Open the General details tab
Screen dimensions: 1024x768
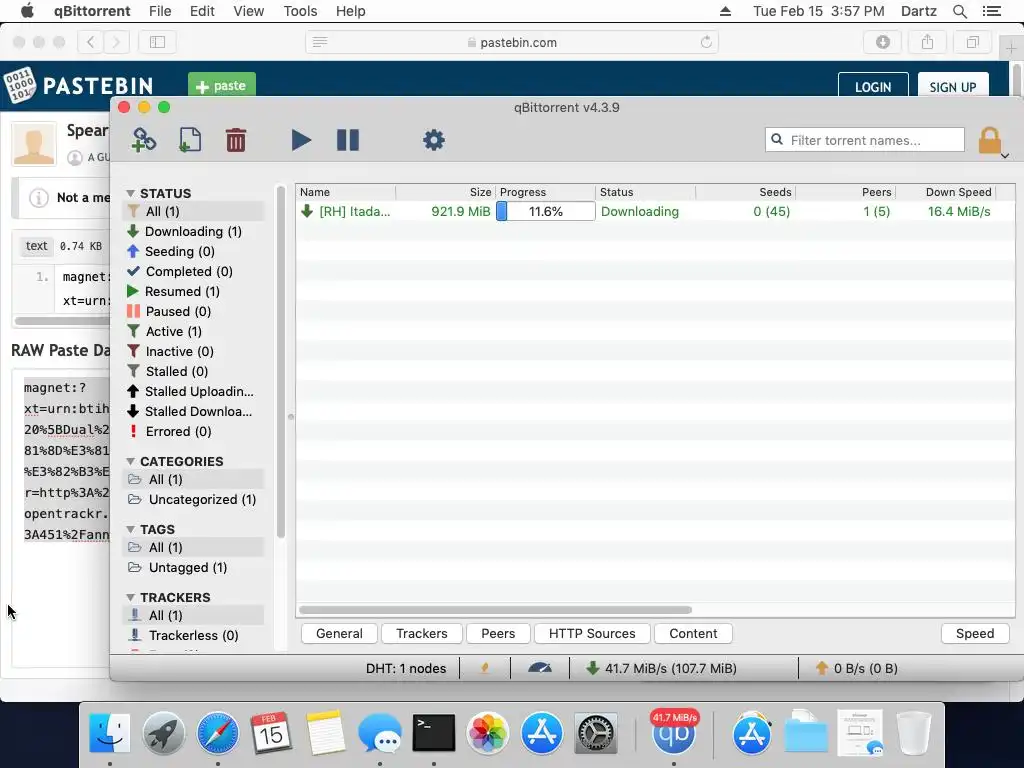[339, 633]
